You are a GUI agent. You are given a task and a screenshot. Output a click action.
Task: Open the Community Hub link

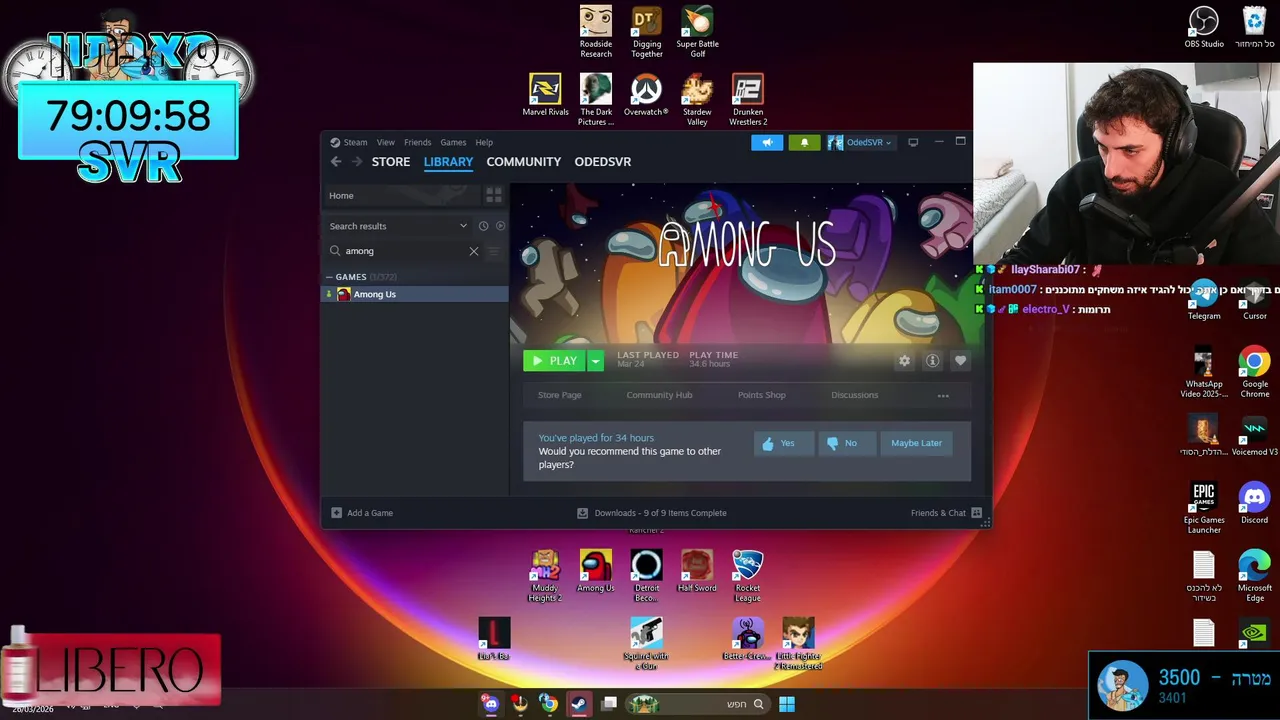[659, 395]
